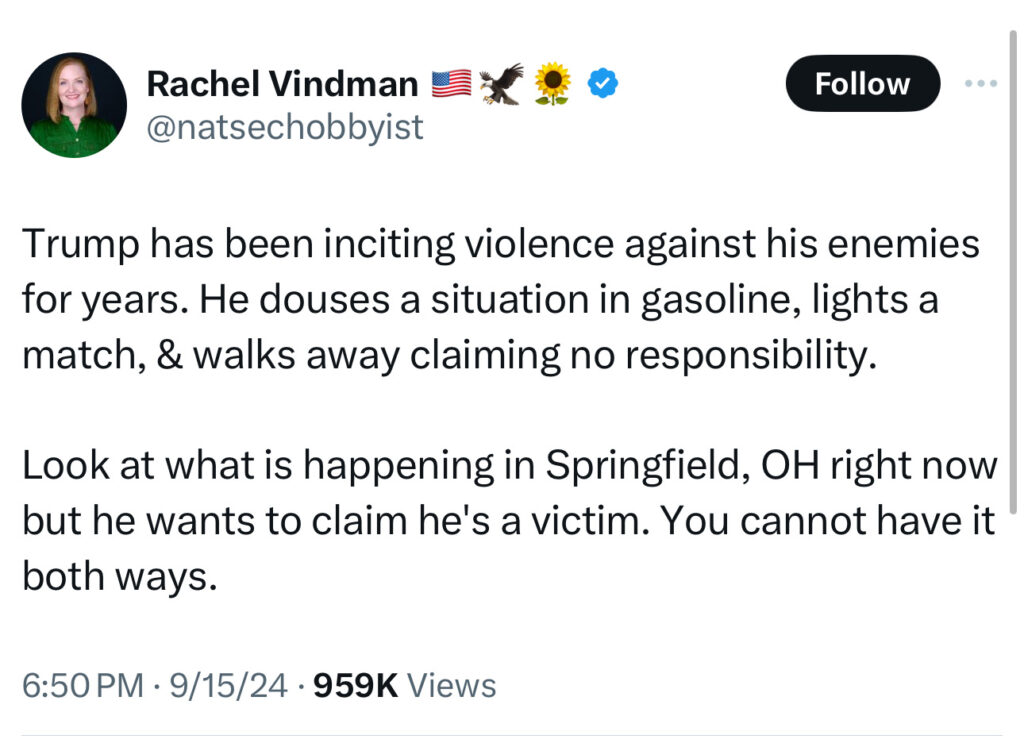
Task: Open the three-dot more options menu
Action: tap(981, 83)
